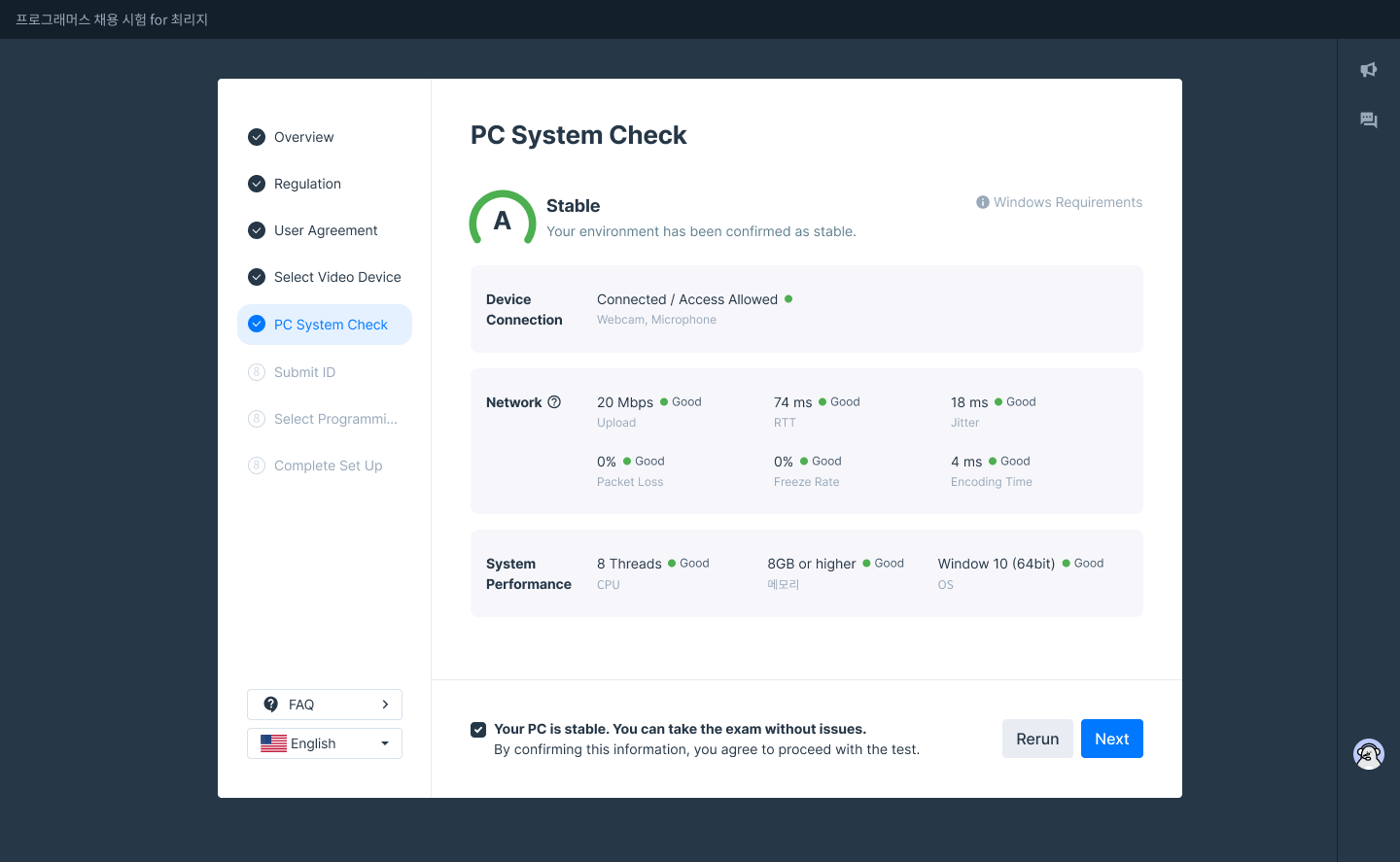This screenshot has width=1400, height=862.
Task: Click the language dropdown caret arrow
Action: tap(385, 743)
